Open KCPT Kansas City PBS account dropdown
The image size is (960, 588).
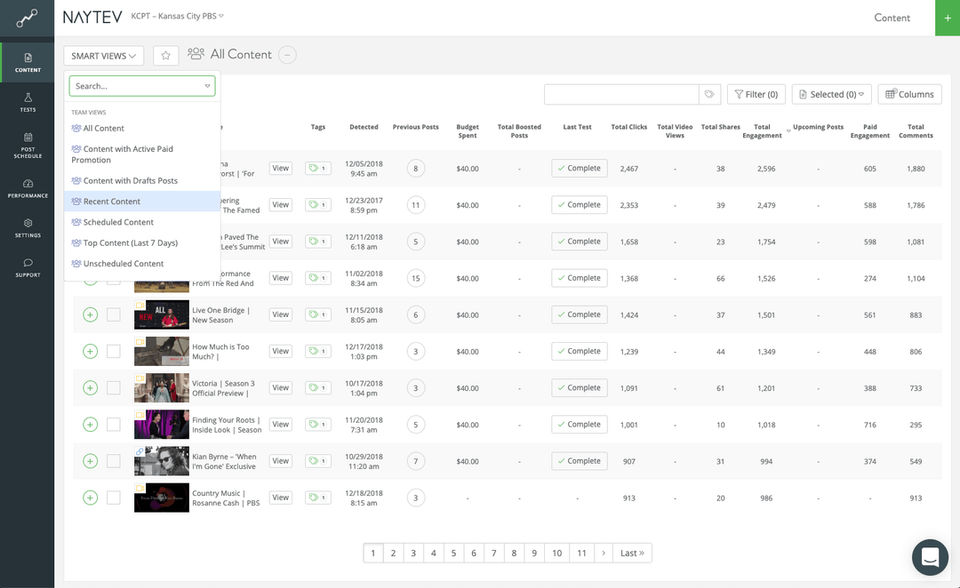point(177,16)
